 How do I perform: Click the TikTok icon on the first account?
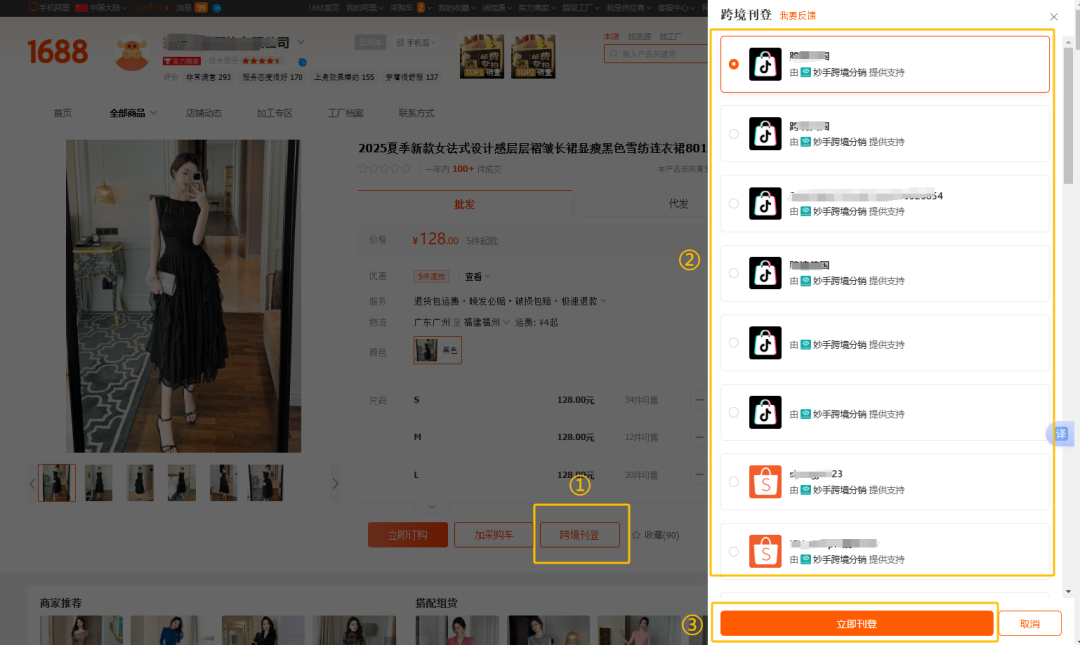point(765,63)
